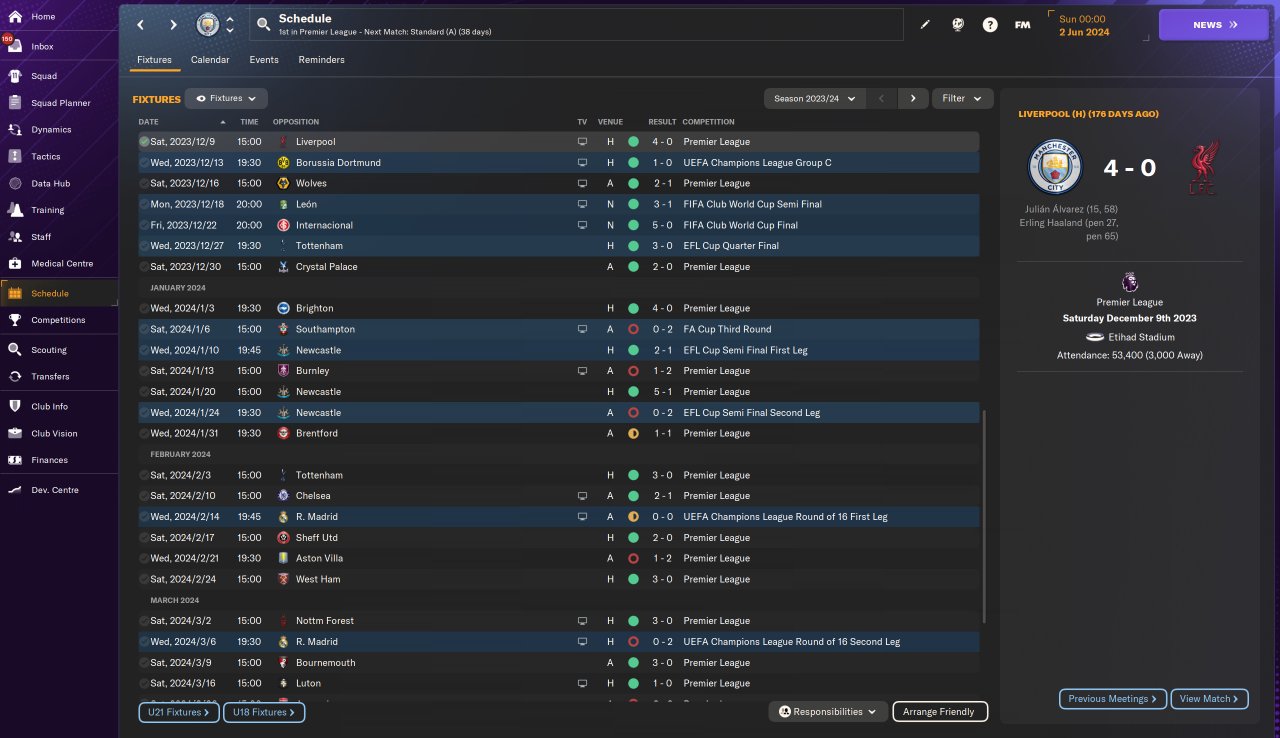1280x738 pixels.
Task: Click the Arrange Friendly button
Action: 939,712
